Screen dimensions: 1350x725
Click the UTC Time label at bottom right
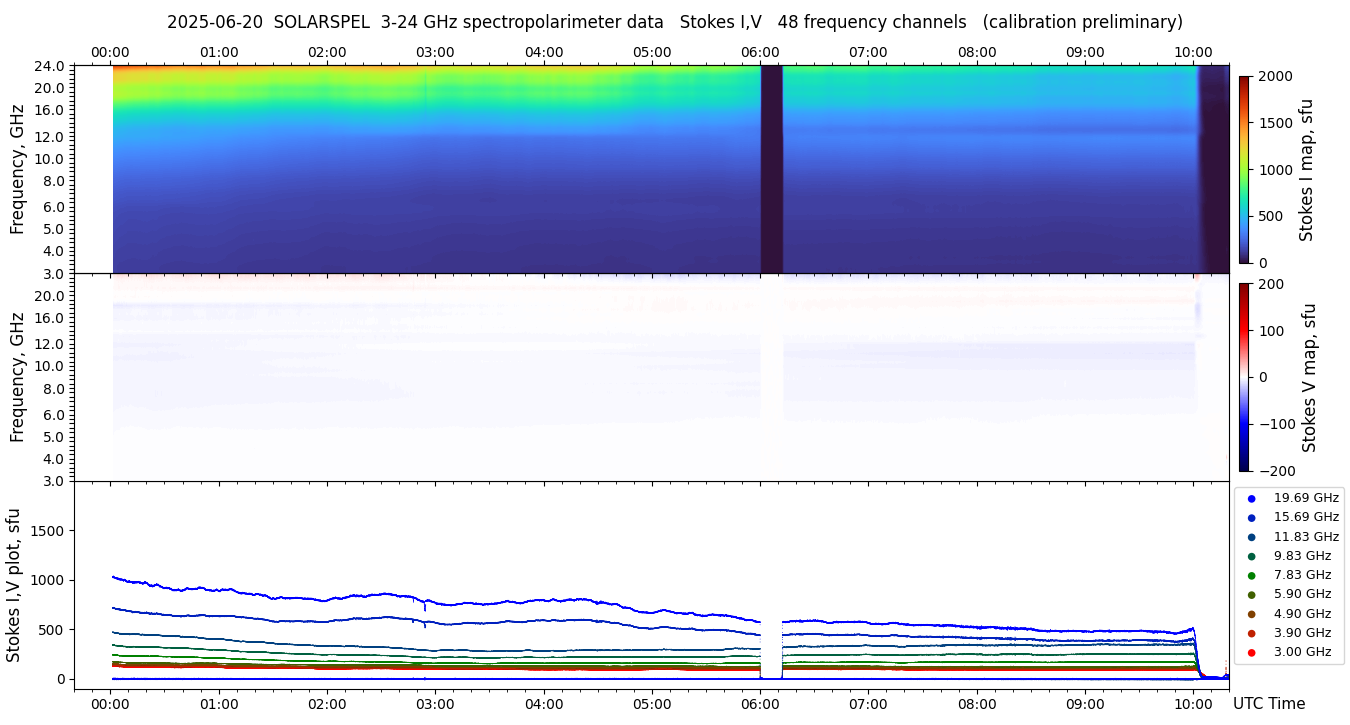click(1268, 704)
